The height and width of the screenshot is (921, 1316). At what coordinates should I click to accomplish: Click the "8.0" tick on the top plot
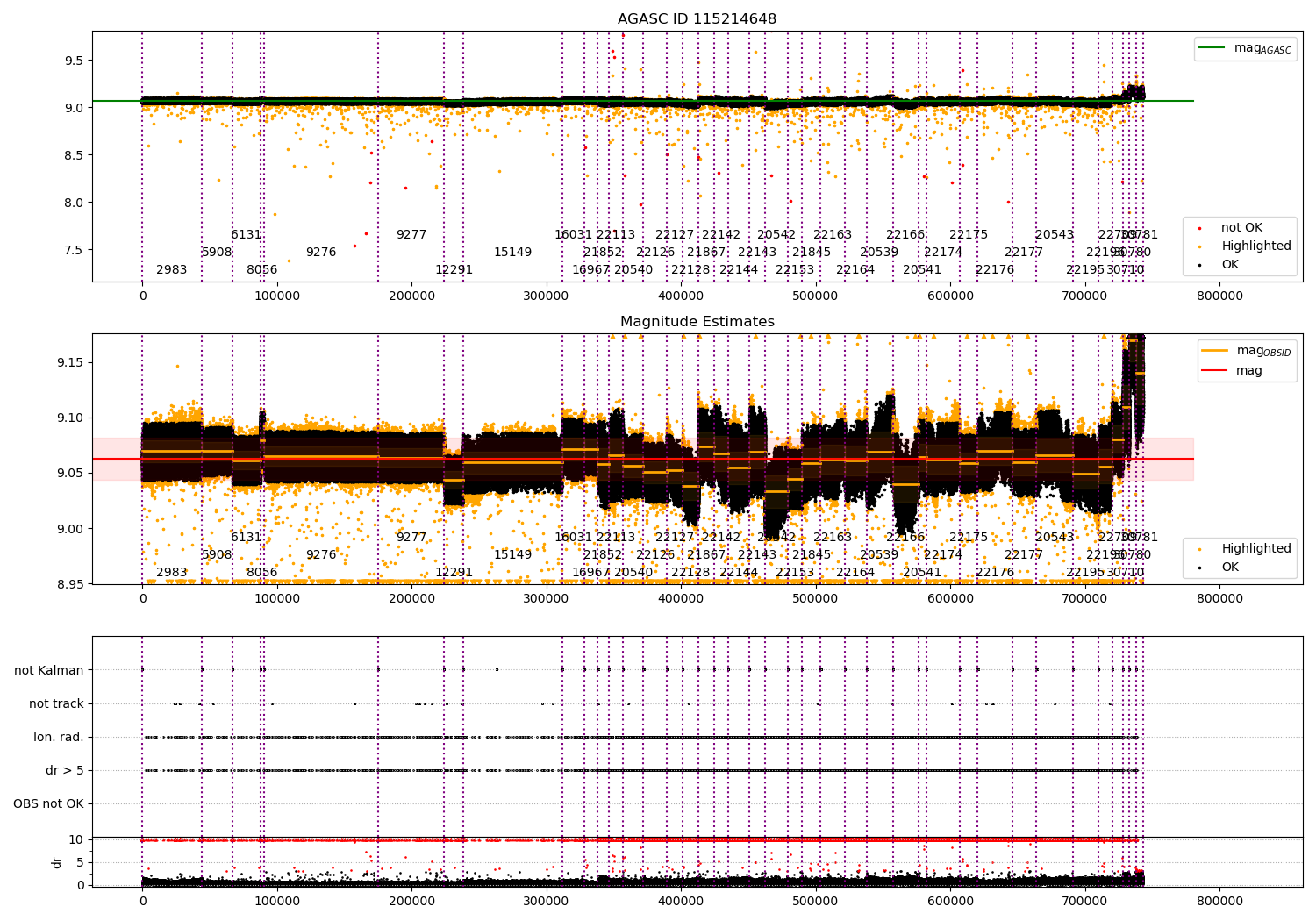pos(73,203)
